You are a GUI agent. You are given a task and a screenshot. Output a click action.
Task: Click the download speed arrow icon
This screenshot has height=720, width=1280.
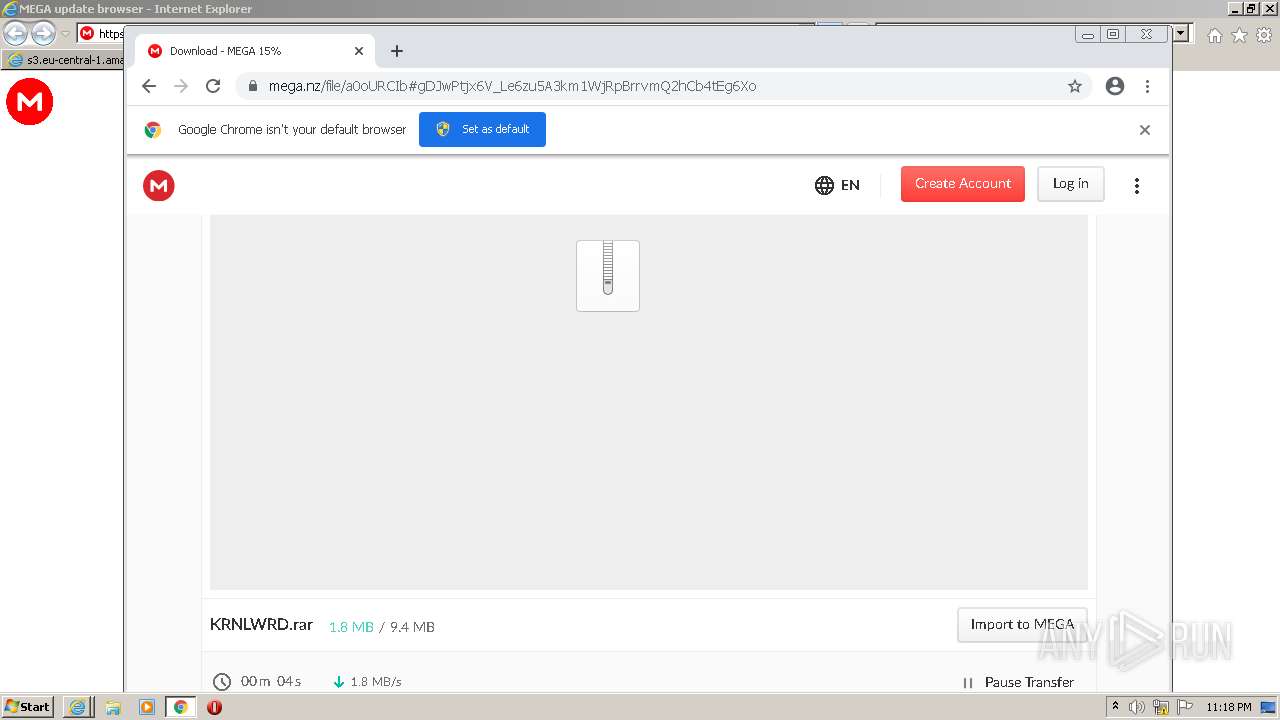[x=339, y=682]
